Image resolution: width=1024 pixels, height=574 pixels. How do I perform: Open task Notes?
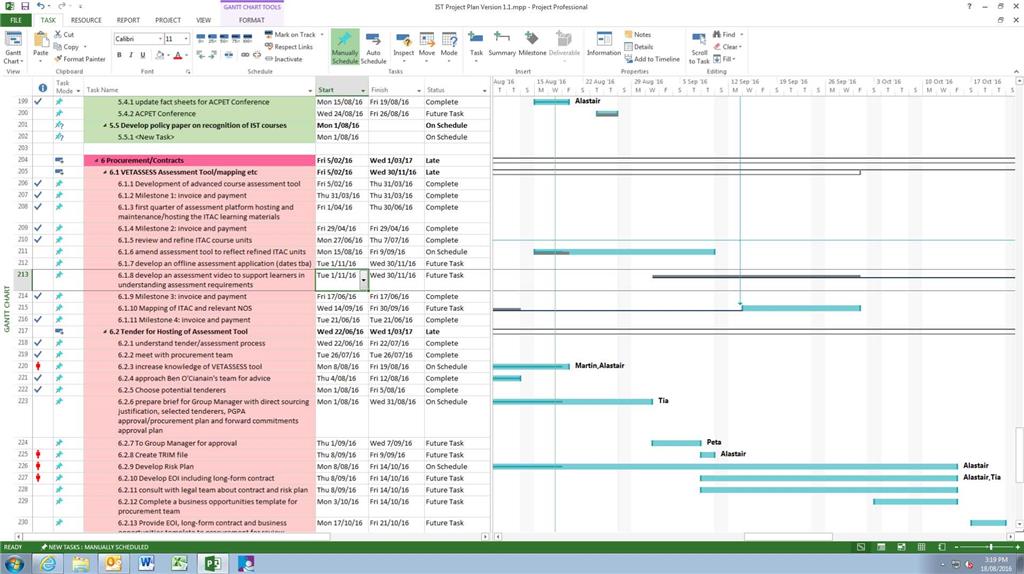pyautogui.click(x=637, y=35)
